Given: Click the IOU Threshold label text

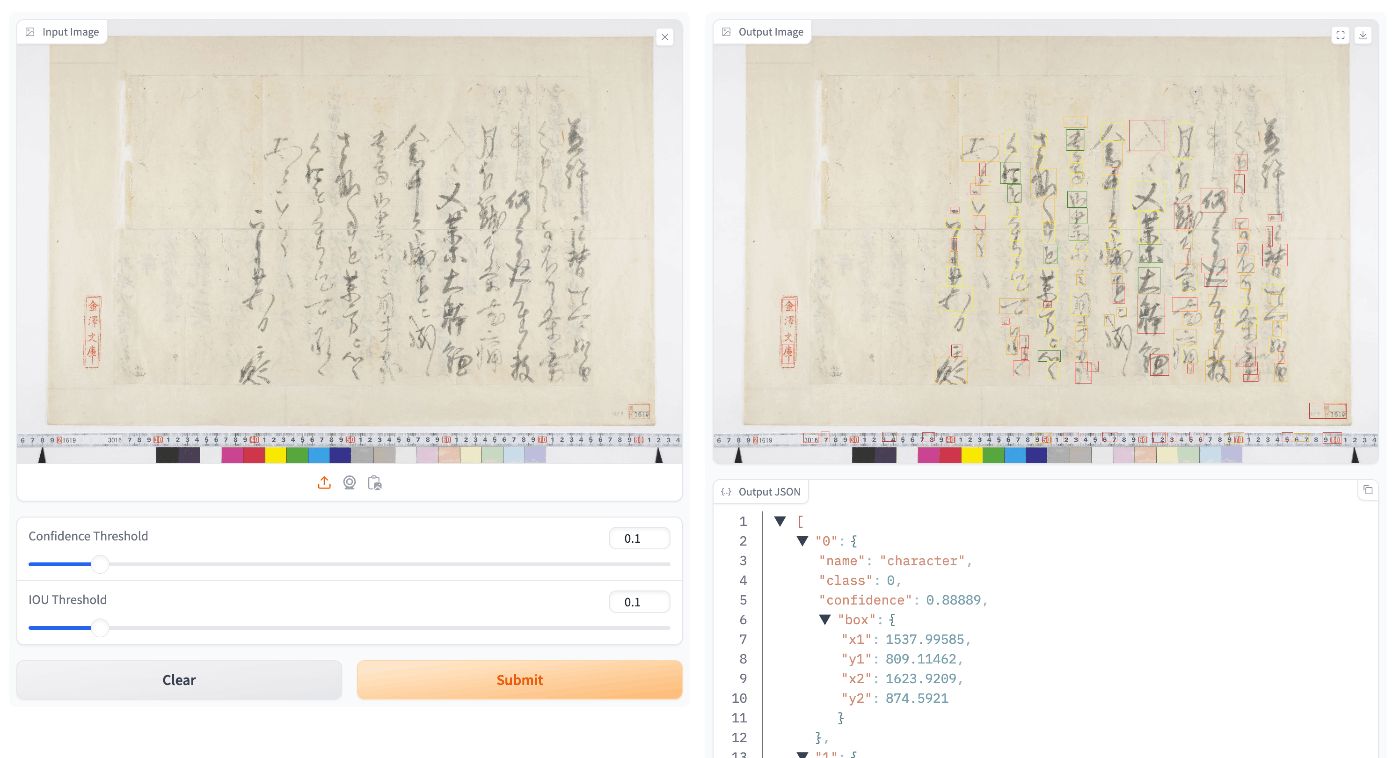Looking at the screenshot, I should pos(67,600).
